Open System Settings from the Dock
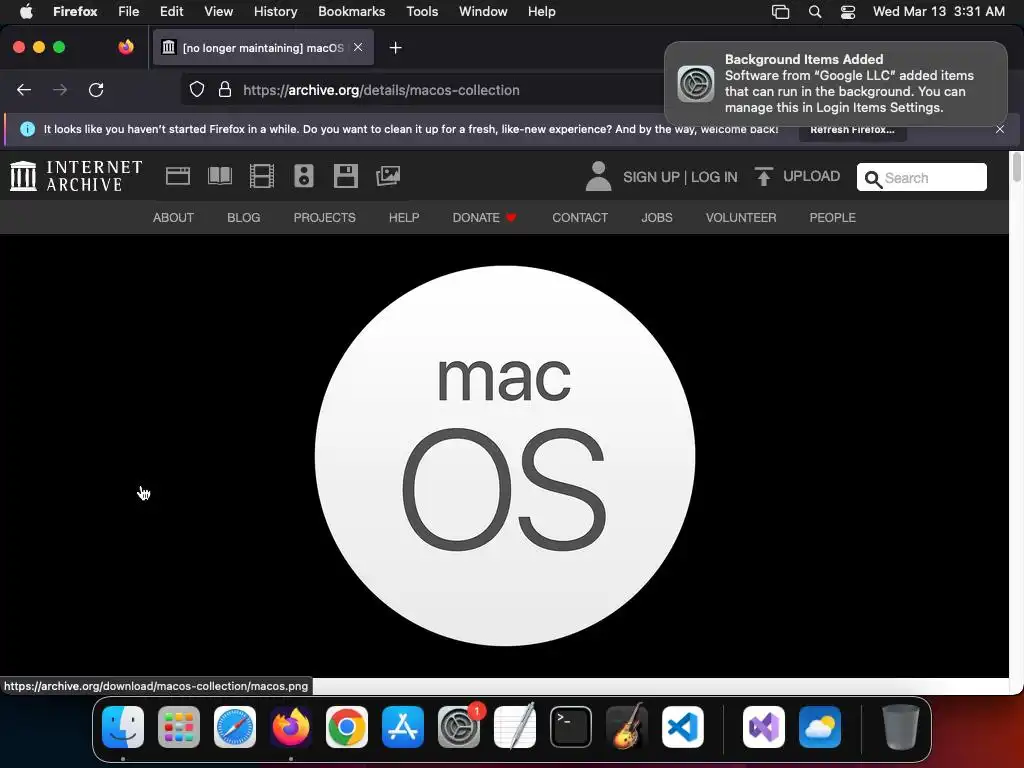This screenshot has width=1024, height=768. [x=459, y=727]
